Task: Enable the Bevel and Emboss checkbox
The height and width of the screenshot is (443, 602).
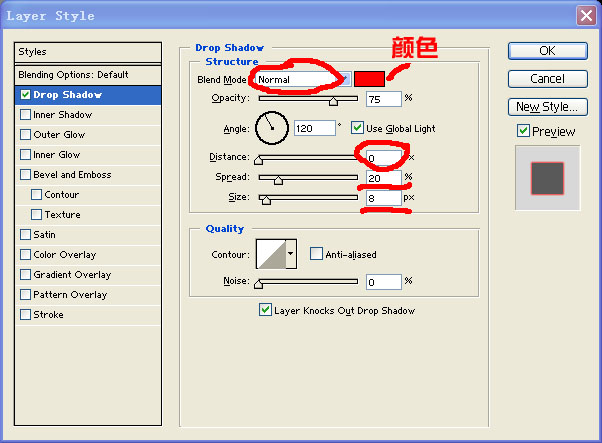Action: click(x=25, y=174)
